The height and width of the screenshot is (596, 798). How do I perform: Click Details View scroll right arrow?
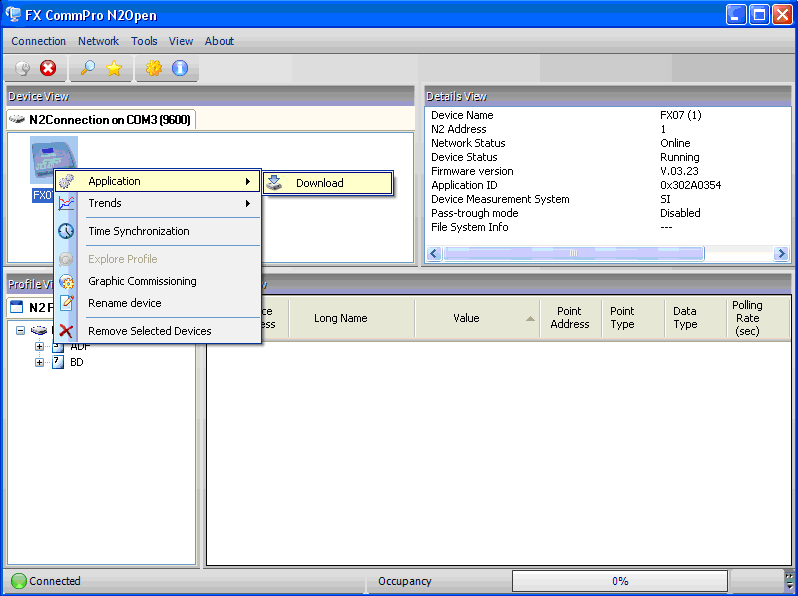(x=781, y=253)
